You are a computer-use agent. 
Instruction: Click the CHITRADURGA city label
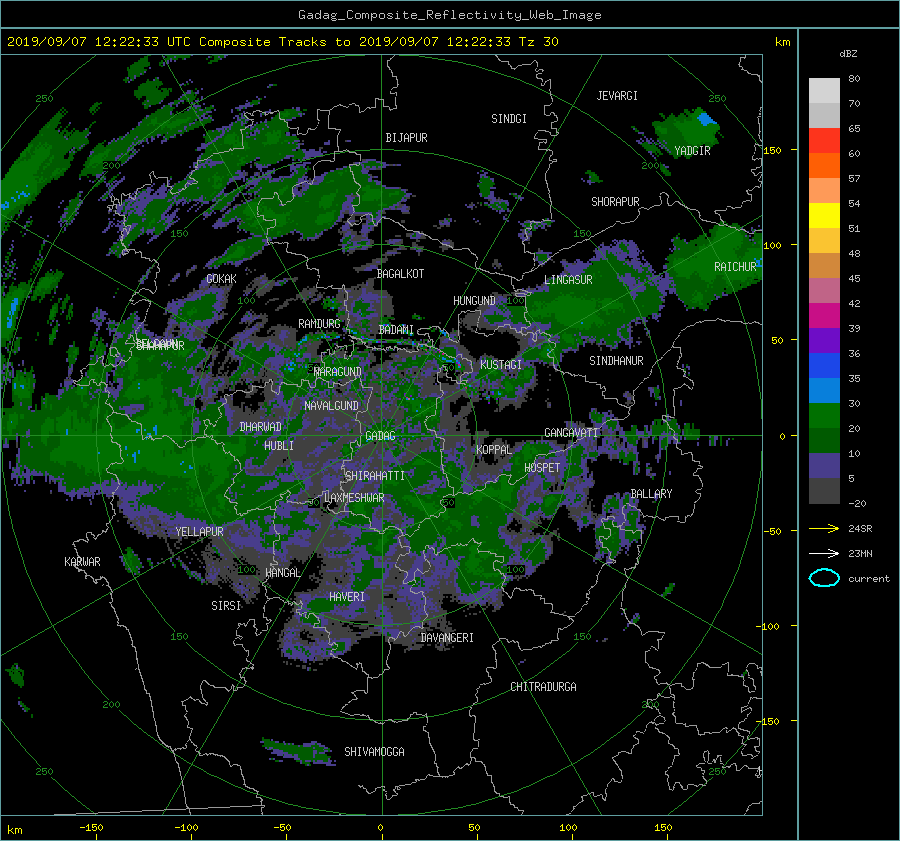(x=543, y=687)
